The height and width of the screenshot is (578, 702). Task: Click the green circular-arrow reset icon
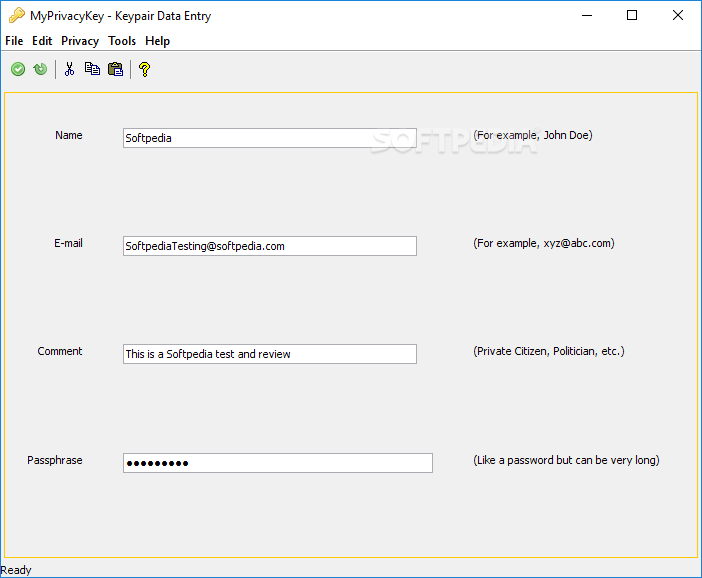pos(40,69)
